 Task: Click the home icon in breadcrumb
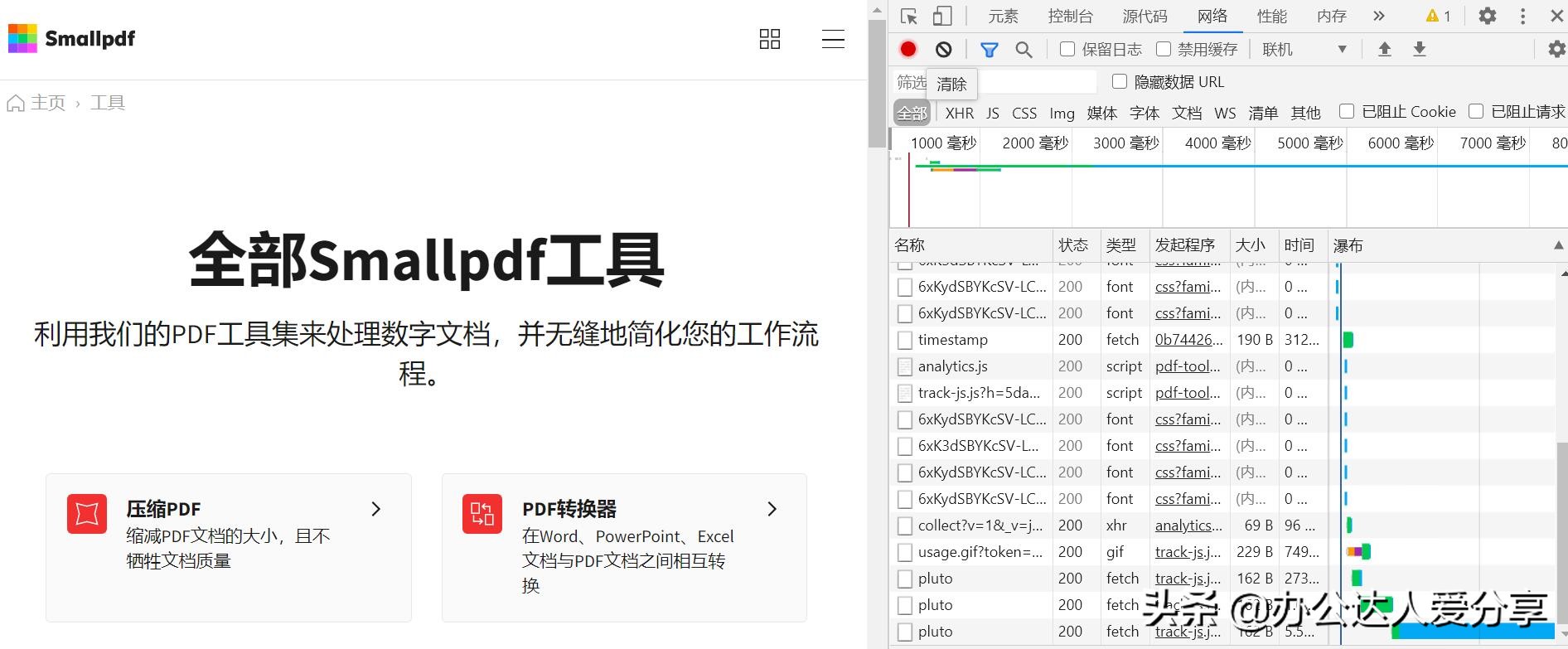coord(15,103)
